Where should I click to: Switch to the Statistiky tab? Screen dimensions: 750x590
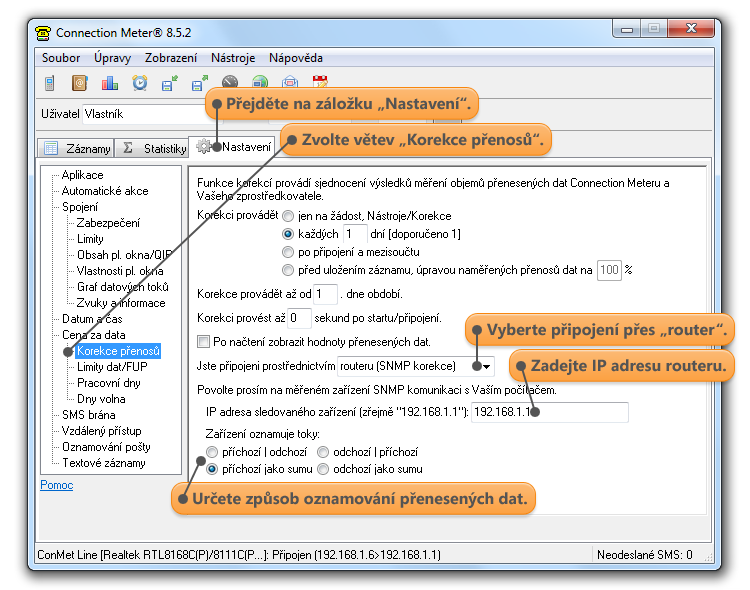click(x=152, y=148)
